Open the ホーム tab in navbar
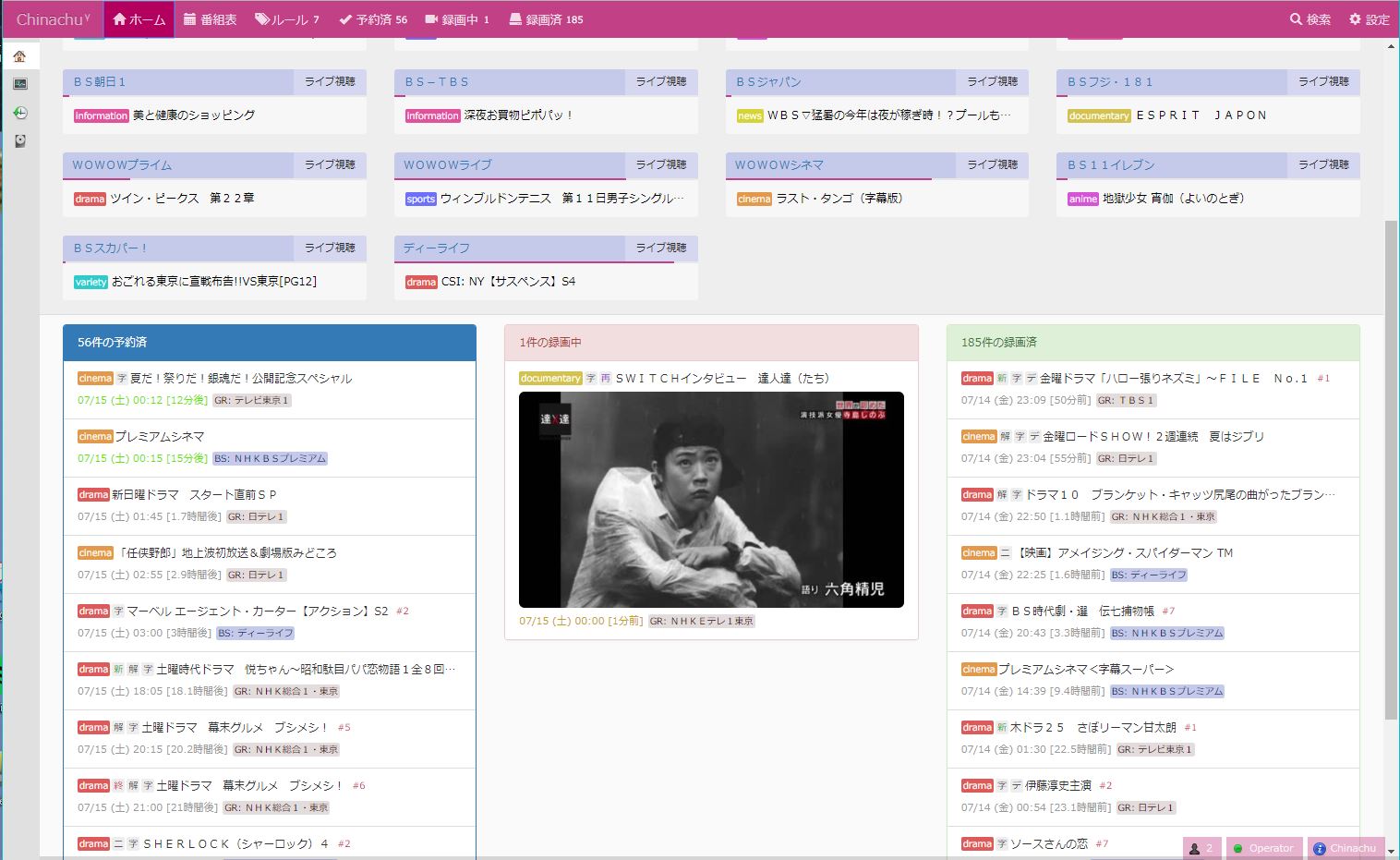Image resolution: width=1400 pixels, height=860 pixels. 139,19
